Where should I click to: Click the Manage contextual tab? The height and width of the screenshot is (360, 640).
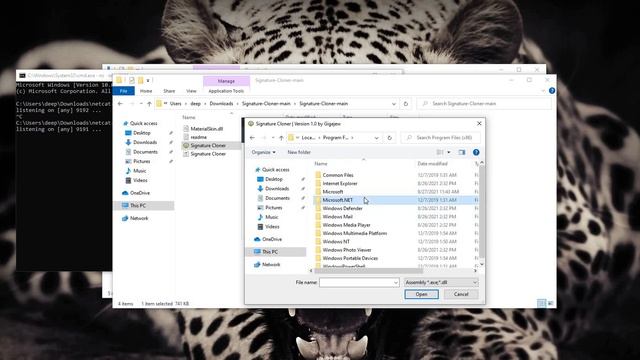click(226, 81)
